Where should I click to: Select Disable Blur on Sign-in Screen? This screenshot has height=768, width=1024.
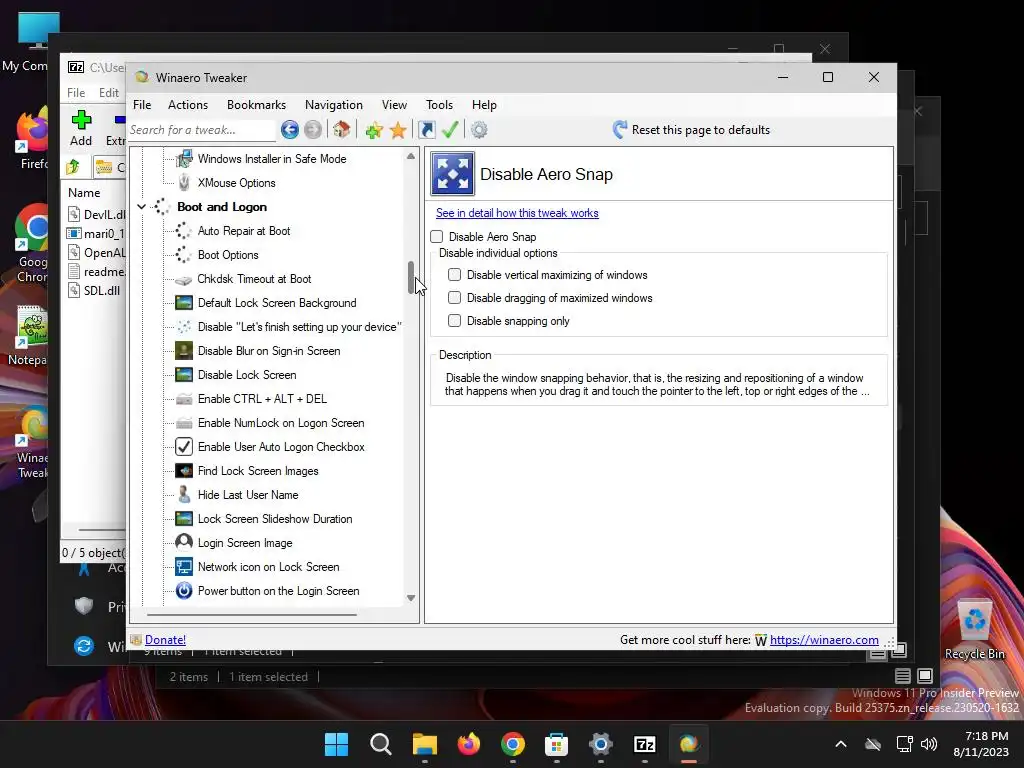click(x=269, y=351)
